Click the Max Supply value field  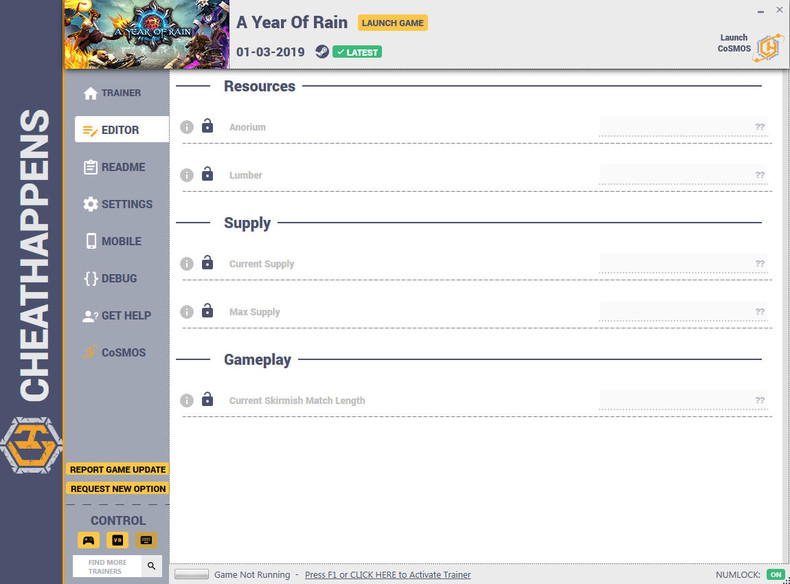point(684,311)
